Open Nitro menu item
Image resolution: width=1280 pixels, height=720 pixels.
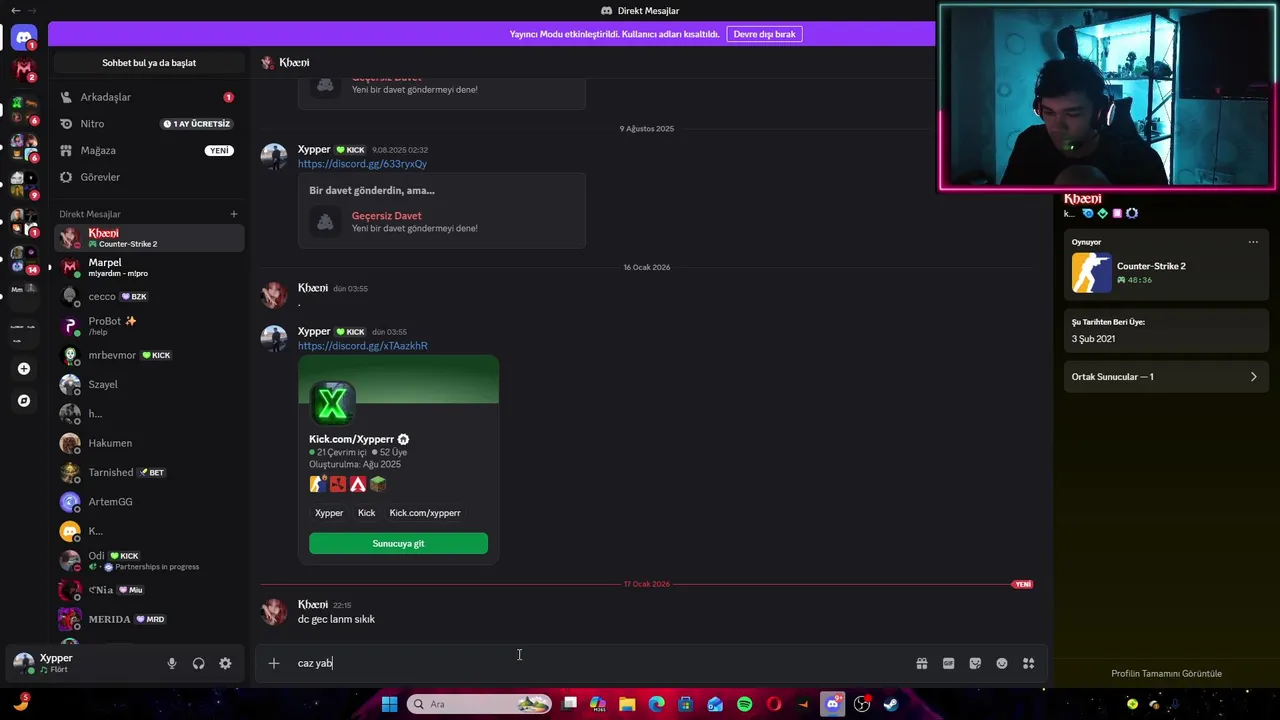coord(149,124)
